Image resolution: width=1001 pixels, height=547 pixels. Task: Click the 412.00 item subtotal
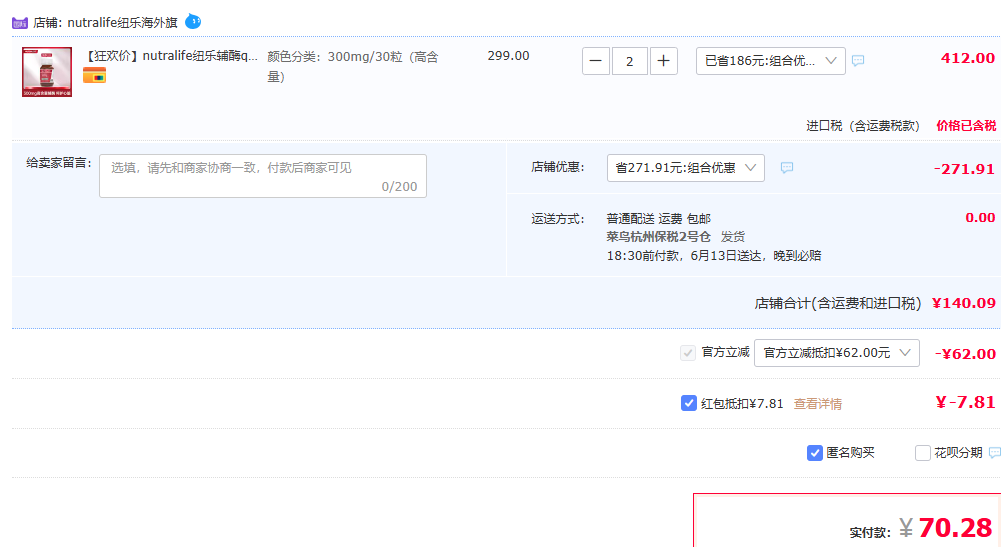click(x=967, y=58)
